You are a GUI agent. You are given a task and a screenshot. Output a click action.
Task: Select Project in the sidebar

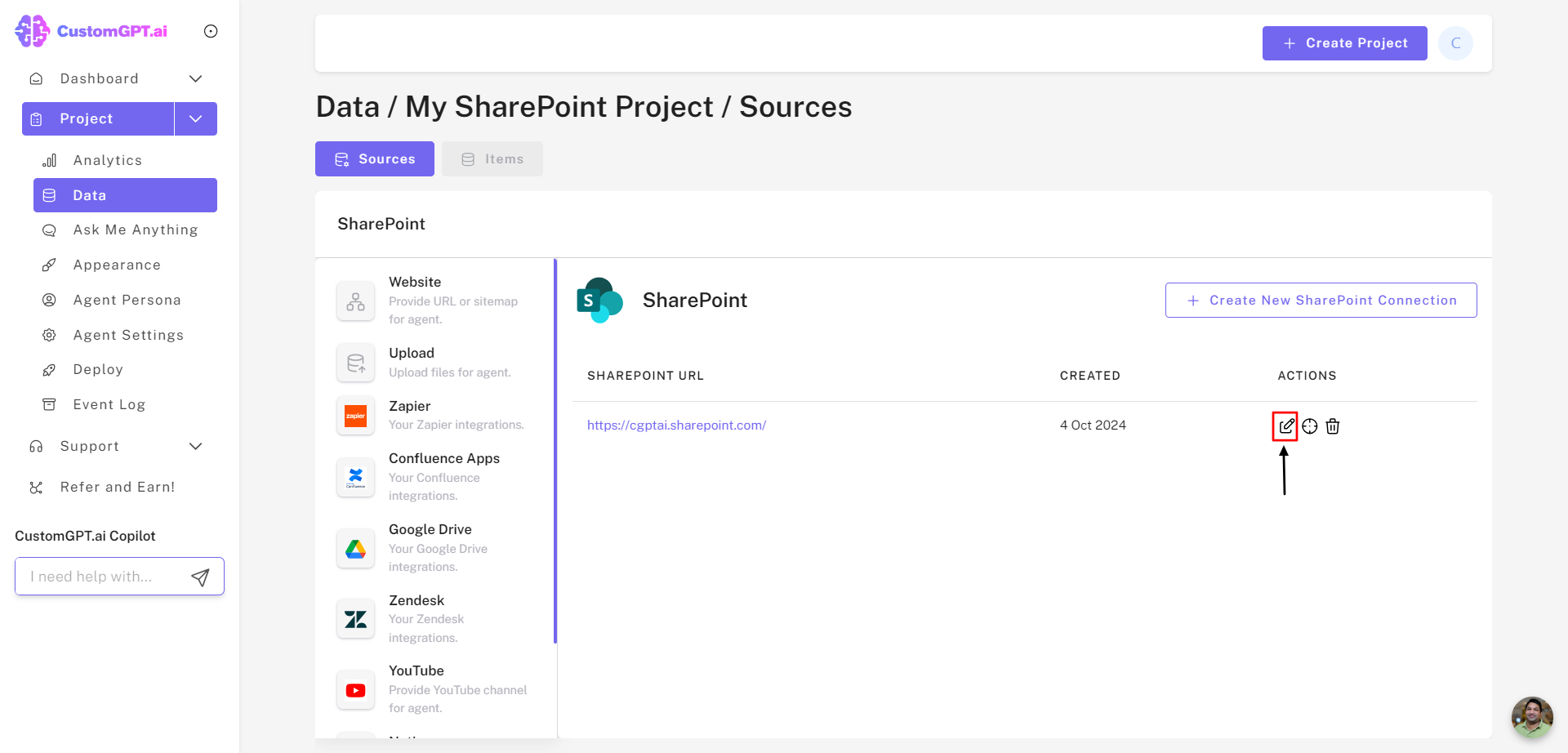(x=98, y=118)
